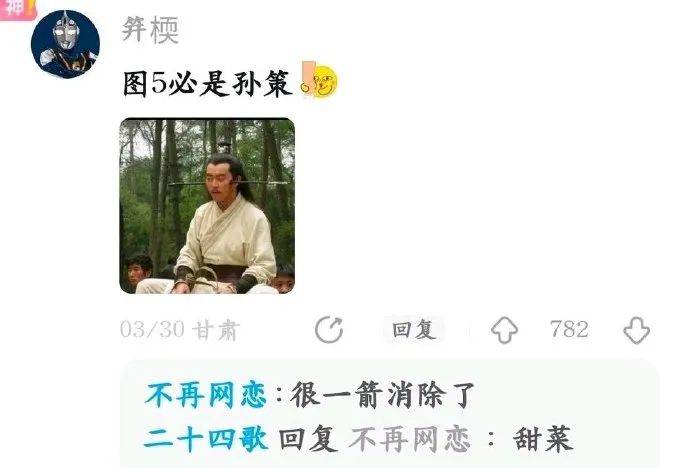Click the 03/30 甘肃 timestamp
The width and height of the screenshot is (690, 468).
tap(180, 330)
